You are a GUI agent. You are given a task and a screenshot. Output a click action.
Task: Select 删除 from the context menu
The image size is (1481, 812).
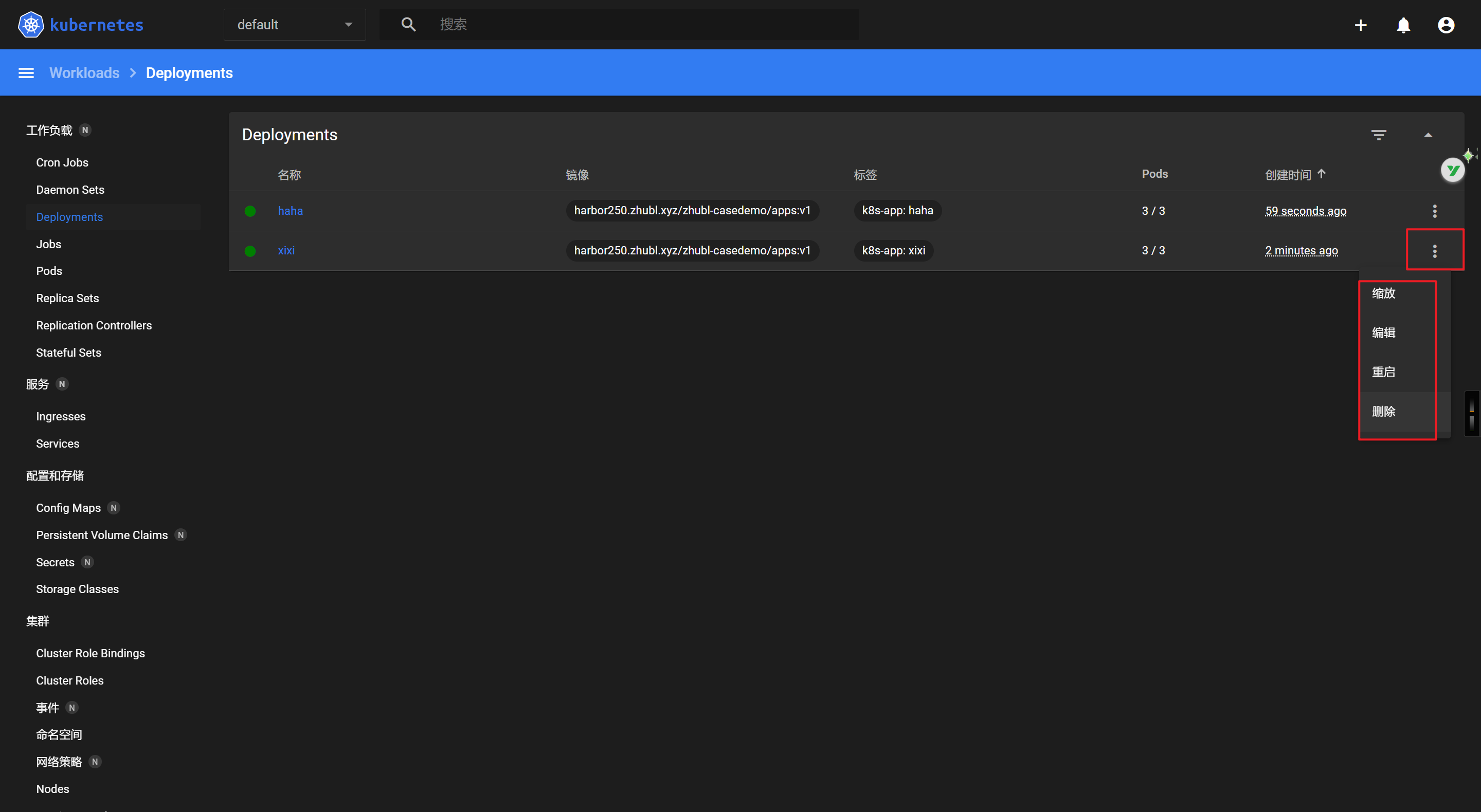[1384, 412]
